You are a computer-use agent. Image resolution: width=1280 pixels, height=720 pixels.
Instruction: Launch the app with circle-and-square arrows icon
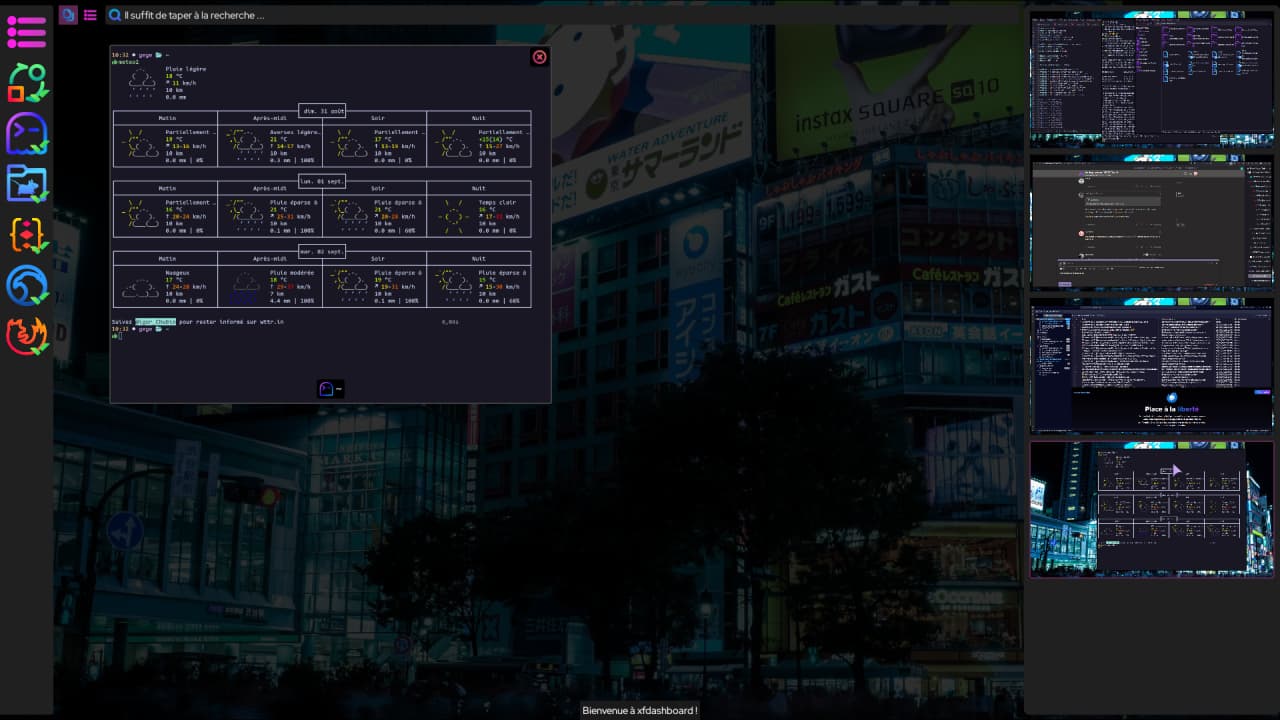pyautogui.click(x=27, y=83)
